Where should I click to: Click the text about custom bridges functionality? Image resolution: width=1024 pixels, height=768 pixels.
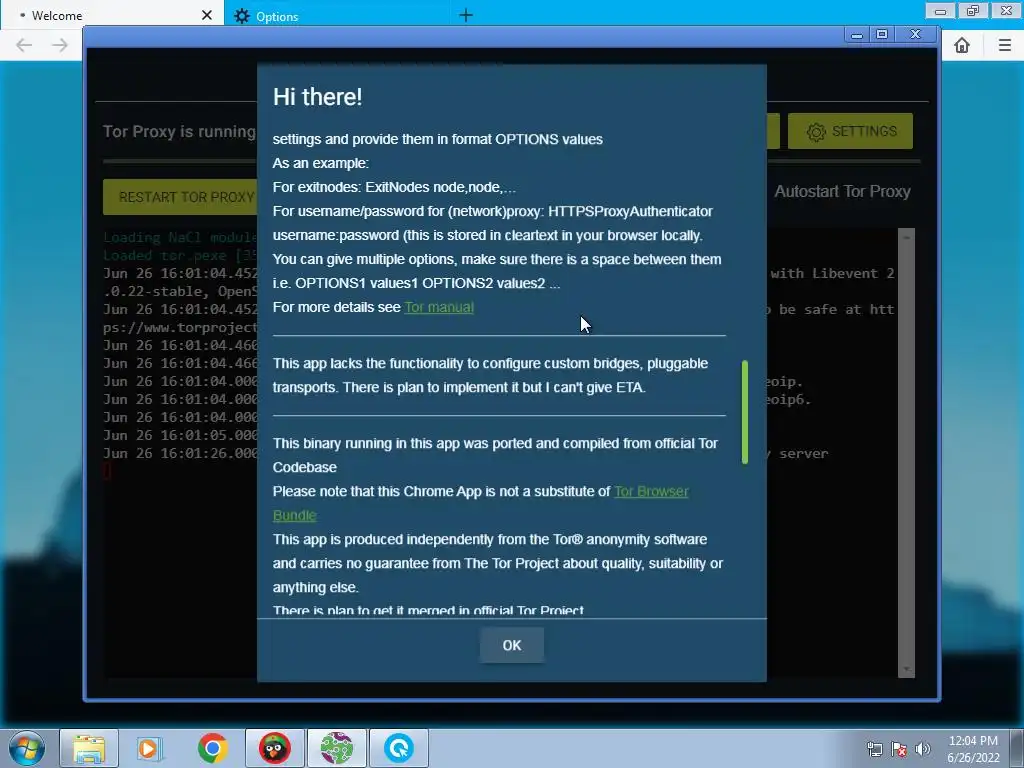coord(490,375)
